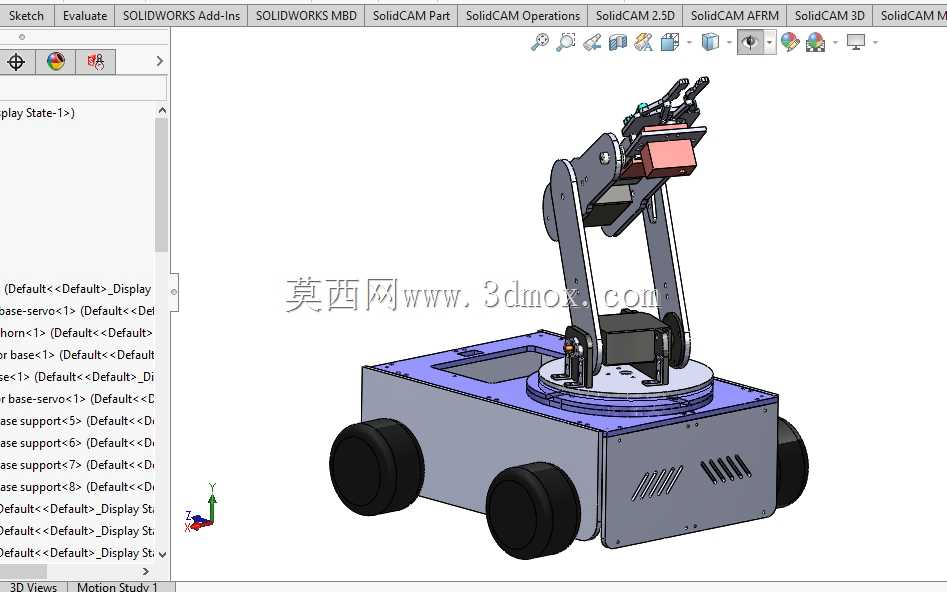
Task: Switch to the 3D Views tab
Action: (x=33, y=587)
